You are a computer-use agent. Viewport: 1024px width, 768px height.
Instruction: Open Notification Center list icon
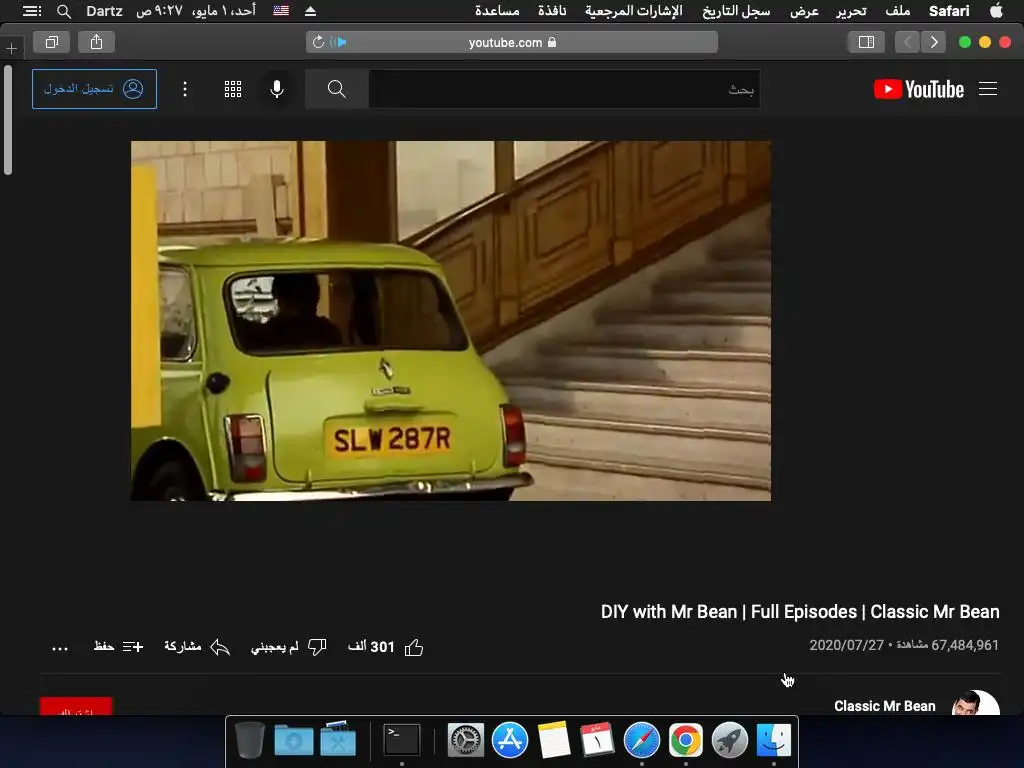tap(31, 10)
